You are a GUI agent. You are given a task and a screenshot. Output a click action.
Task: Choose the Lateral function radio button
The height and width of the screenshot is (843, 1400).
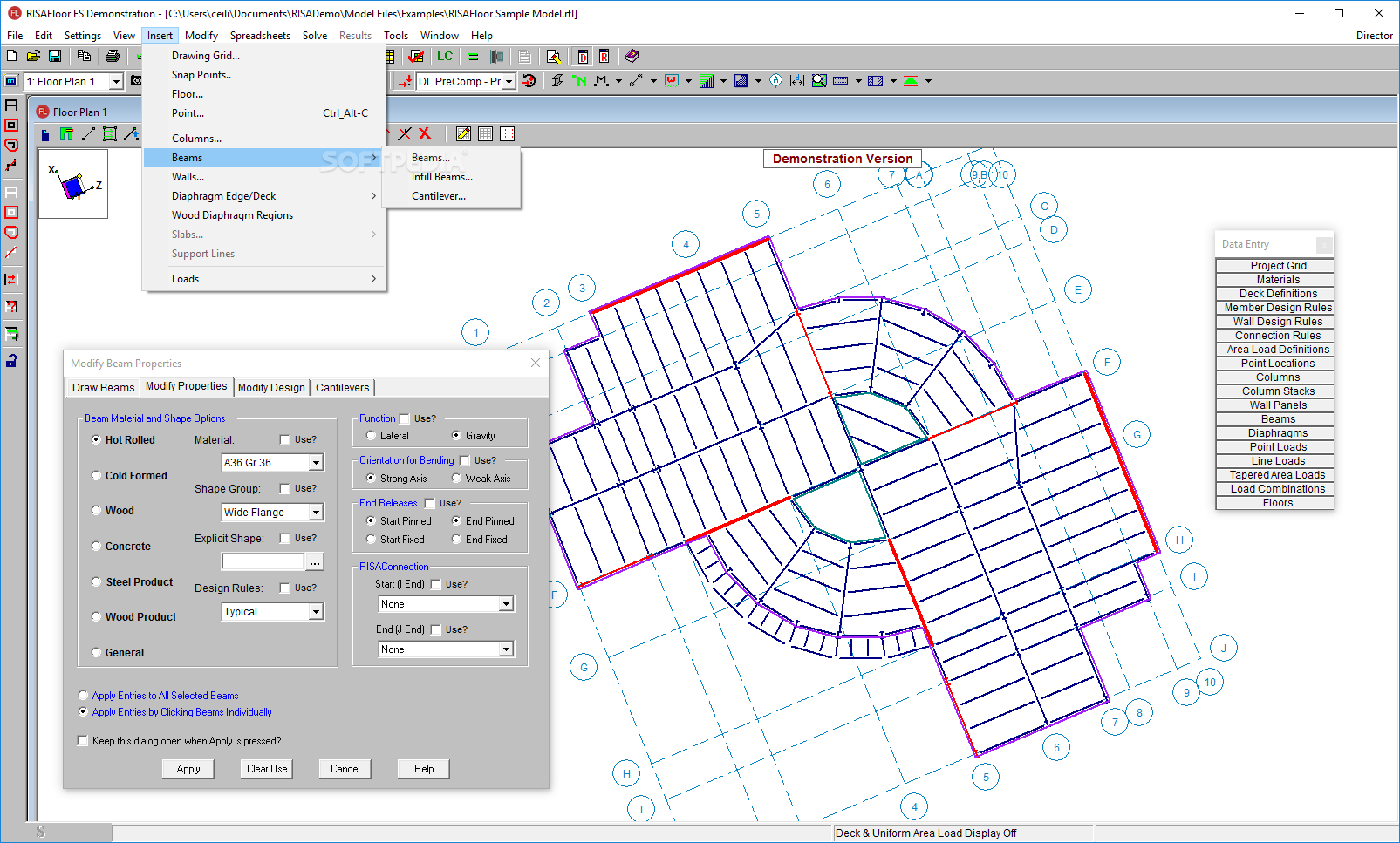(371, 436)
